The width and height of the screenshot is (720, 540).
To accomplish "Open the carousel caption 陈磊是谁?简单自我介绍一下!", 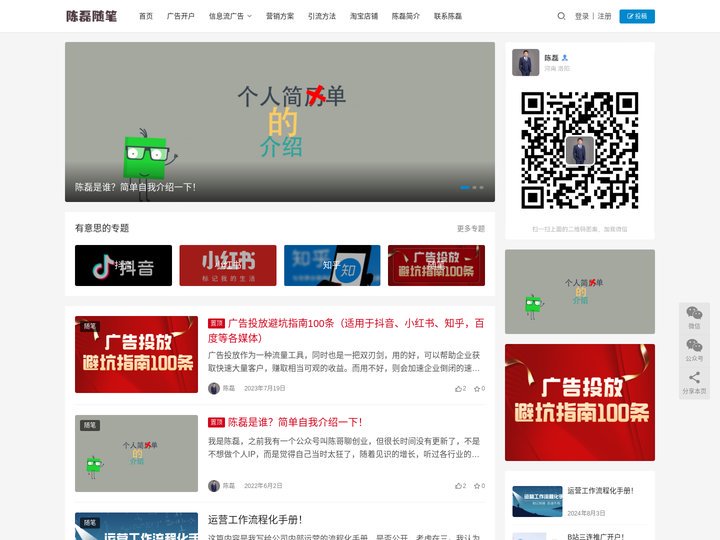I will pos(135,187).
